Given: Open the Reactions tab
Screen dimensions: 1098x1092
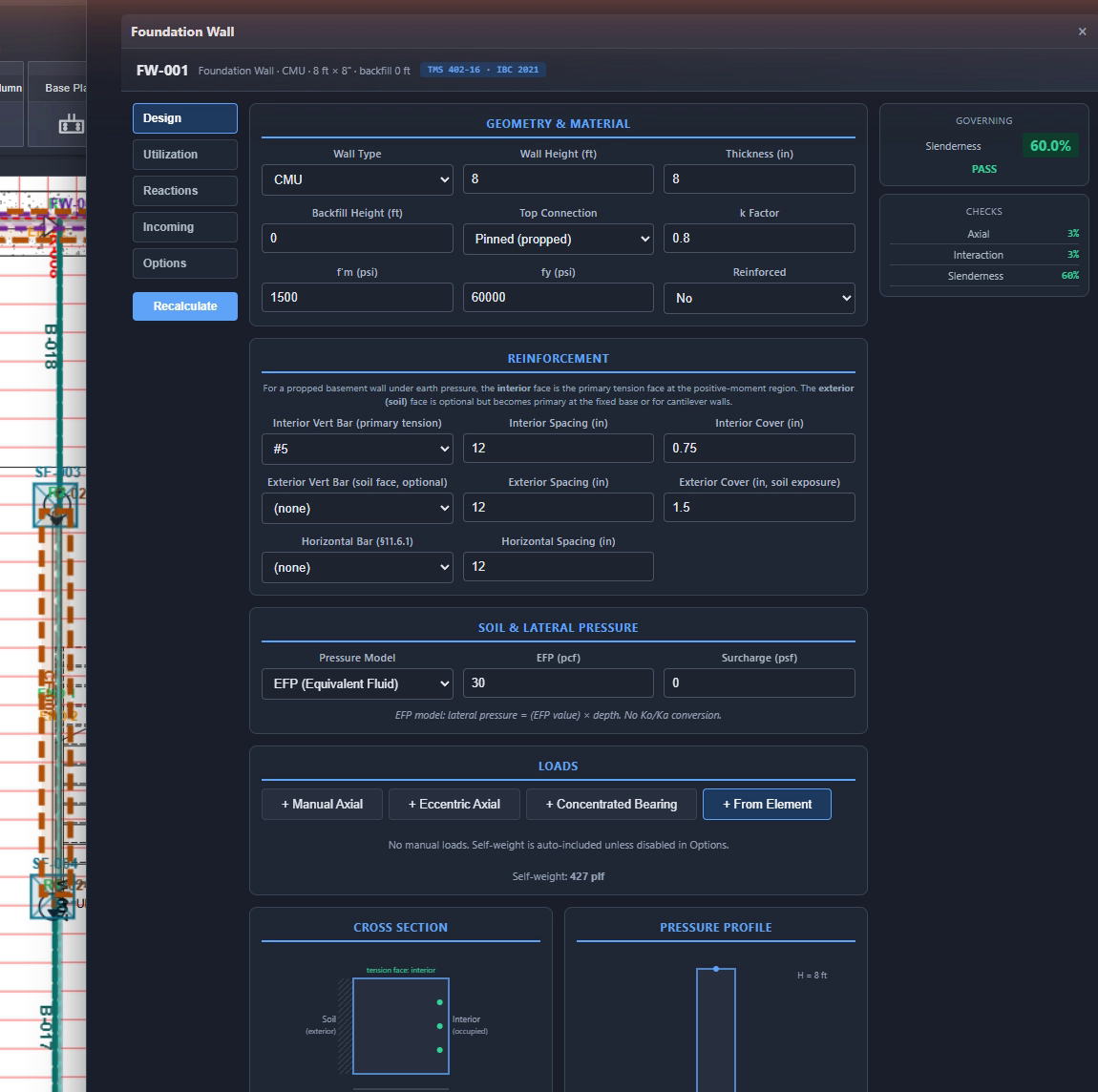Looking at the screenshot, I should [x=185, y=191].
